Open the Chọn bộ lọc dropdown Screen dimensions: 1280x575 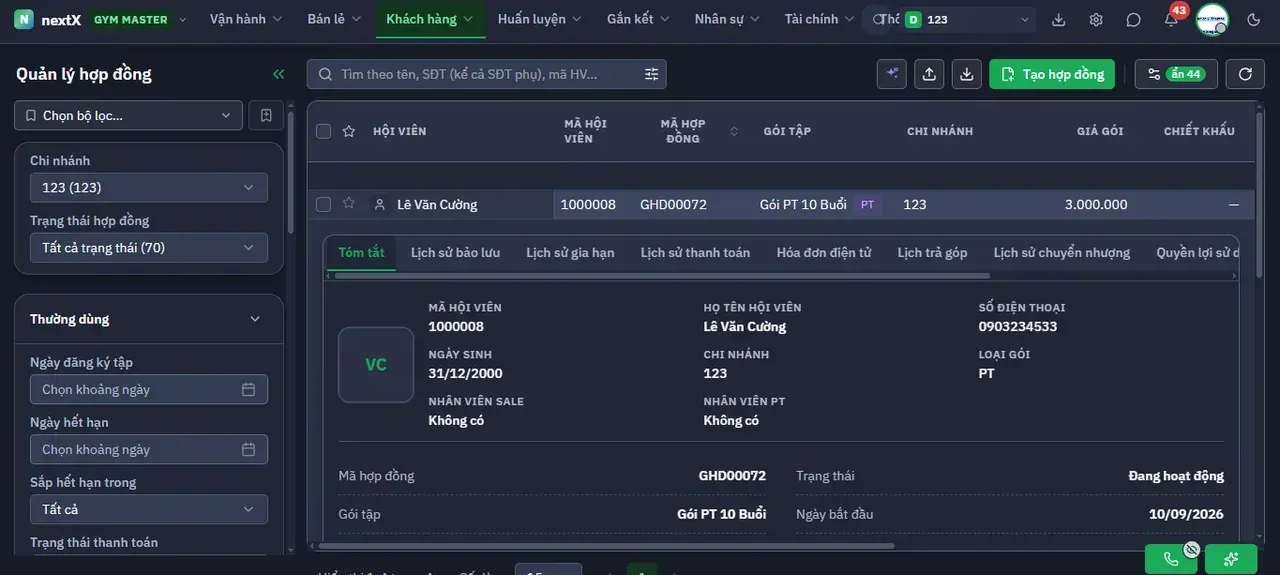click(x=128, y=115)
